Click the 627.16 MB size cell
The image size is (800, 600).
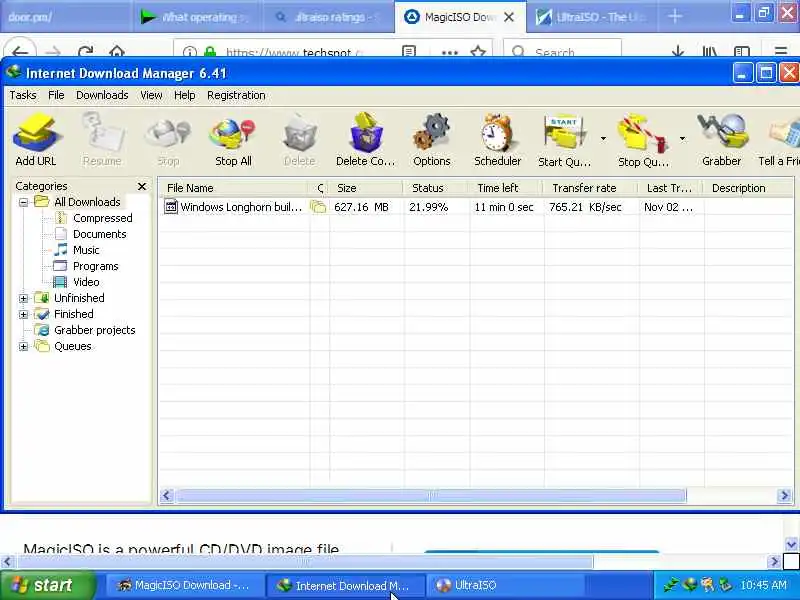tap(361, 207)
